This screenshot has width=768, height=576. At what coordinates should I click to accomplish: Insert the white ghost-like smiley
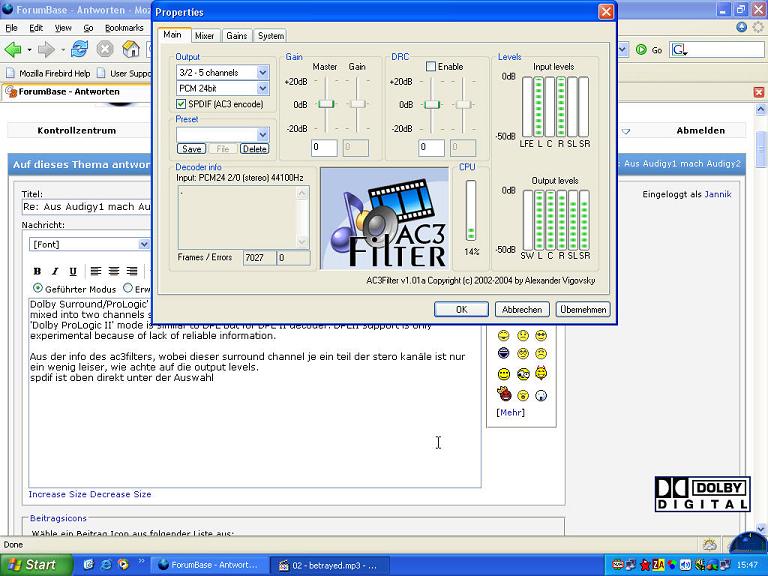tap(541, 395)
